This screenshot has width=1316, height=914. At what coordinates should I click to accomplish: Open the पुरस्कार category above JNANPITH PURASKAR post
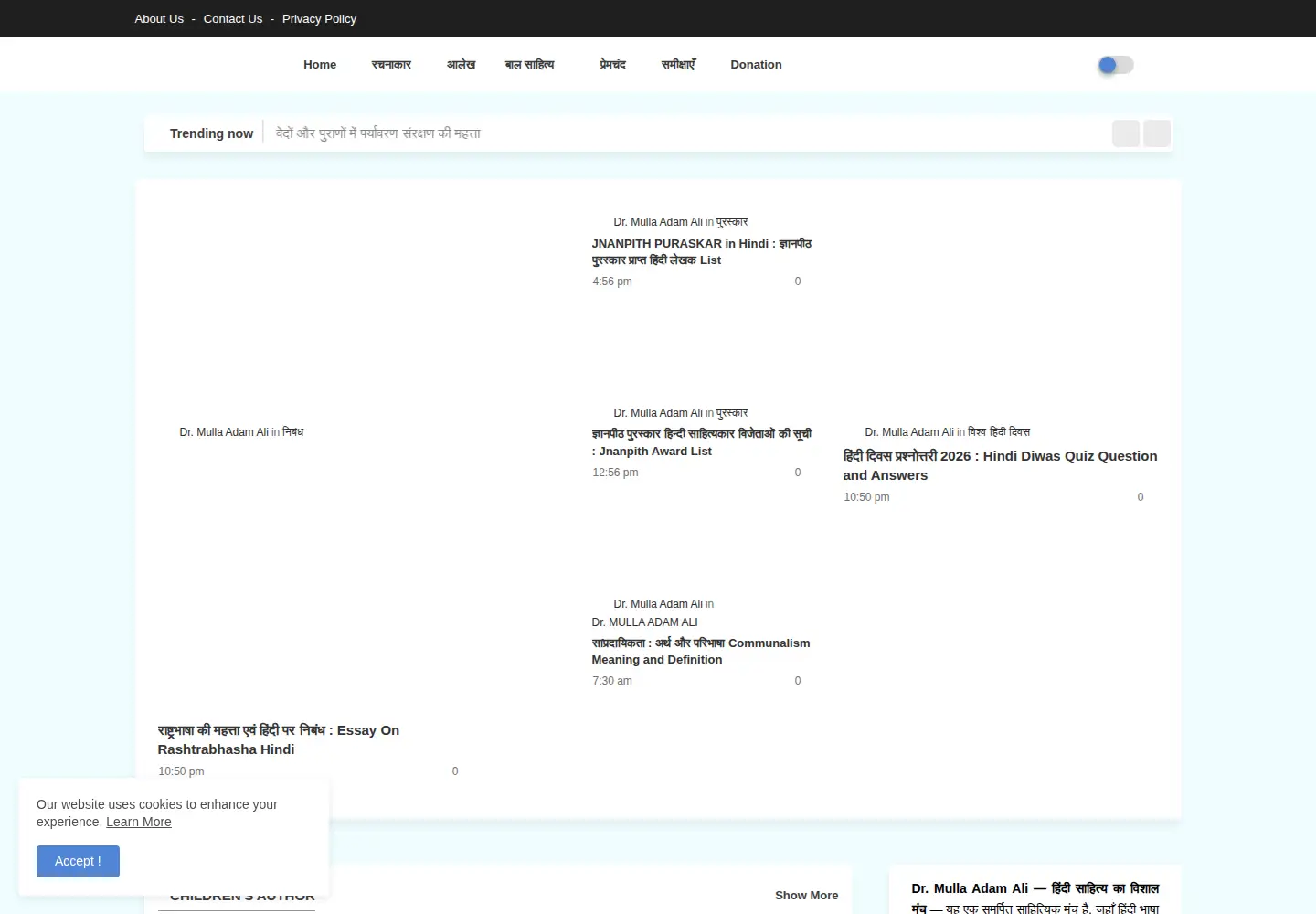tap(732, 222)
